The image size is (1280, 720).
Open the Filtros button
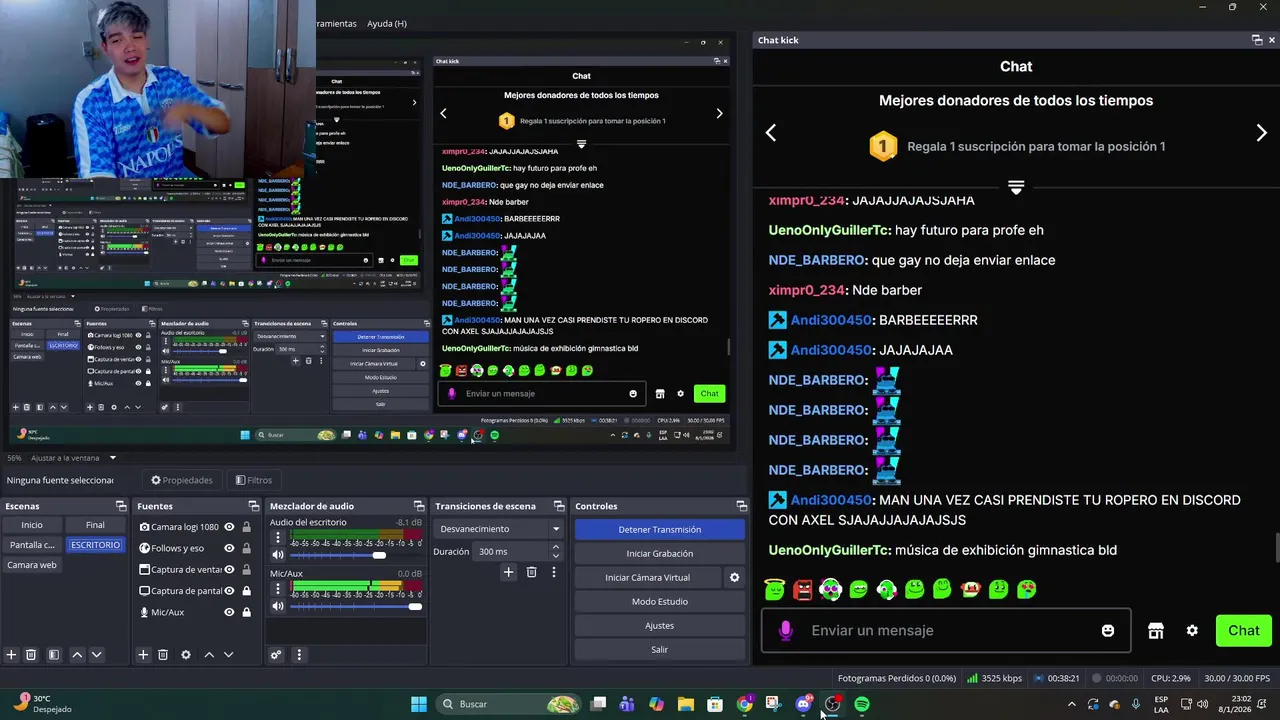[x=253, y=480]
